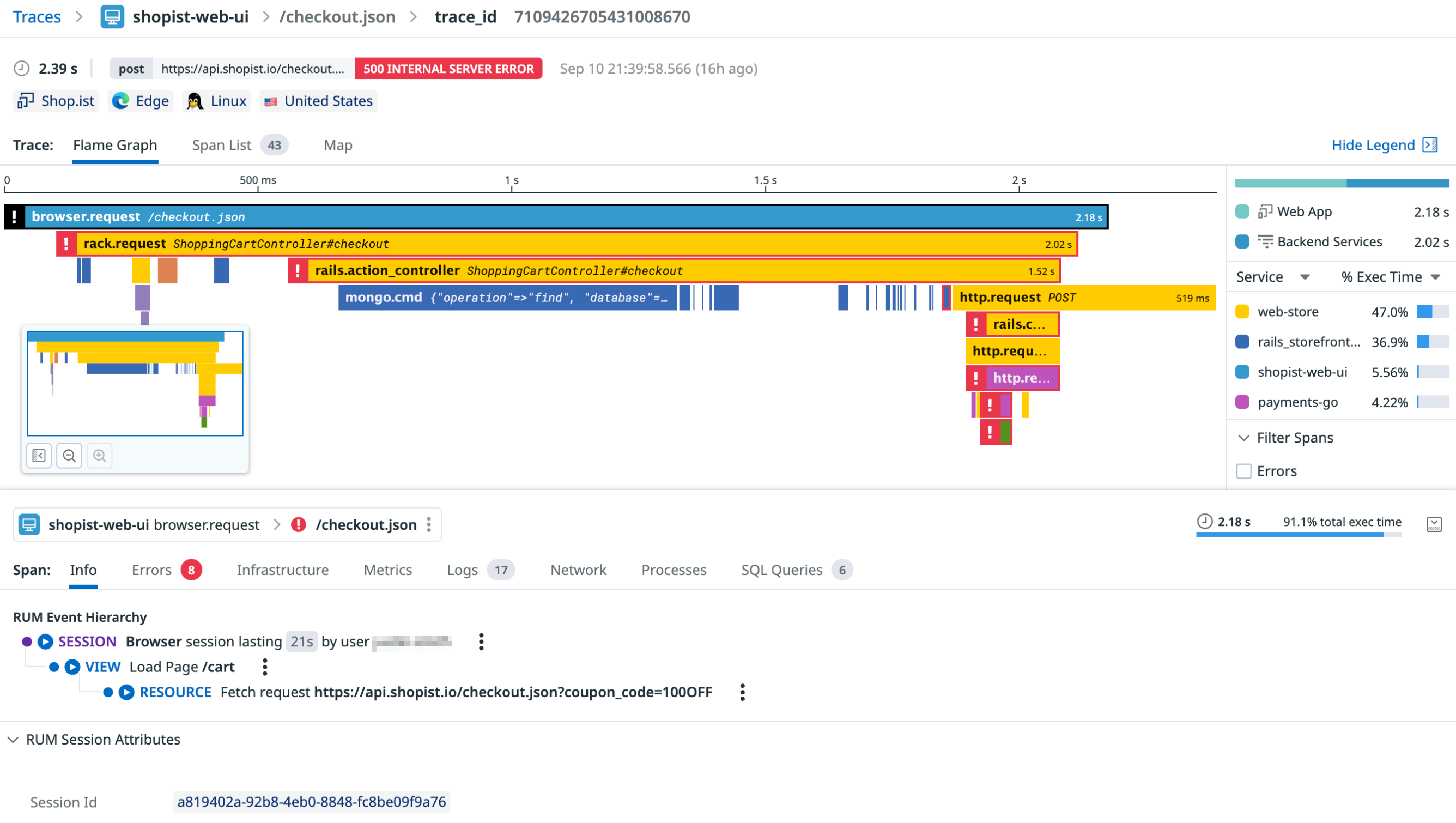Go back to Traces breadcrumb link

[37, 17]
